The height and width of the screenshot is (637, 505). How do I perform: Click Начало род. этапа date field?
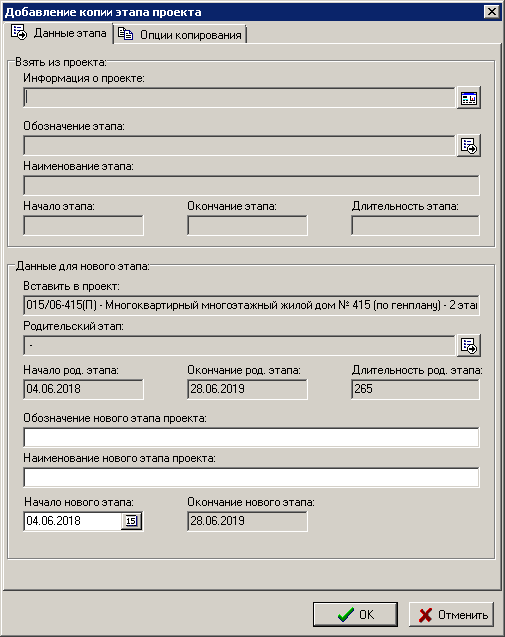[83, 389]
